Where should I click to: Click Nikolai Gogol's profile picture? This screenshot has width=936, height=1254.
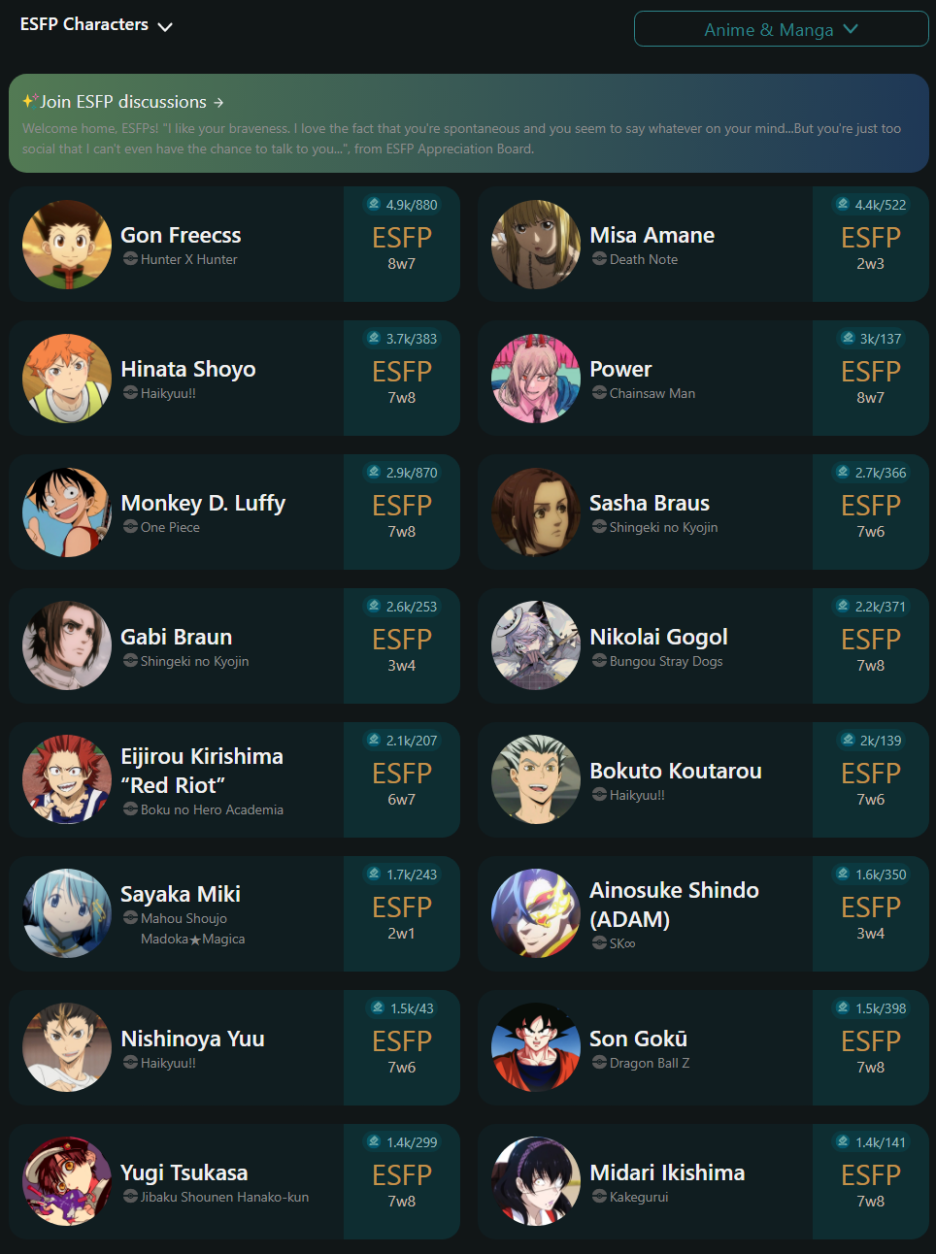[536, 646]
